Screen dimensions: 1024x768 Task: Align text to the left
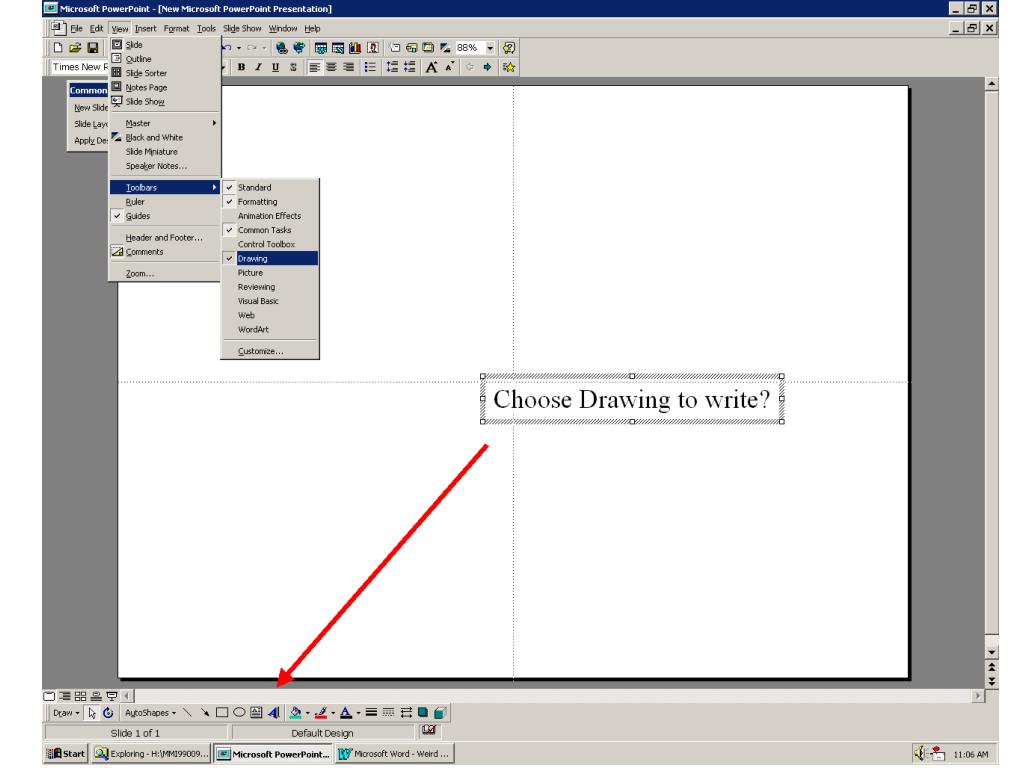[314, 67]
